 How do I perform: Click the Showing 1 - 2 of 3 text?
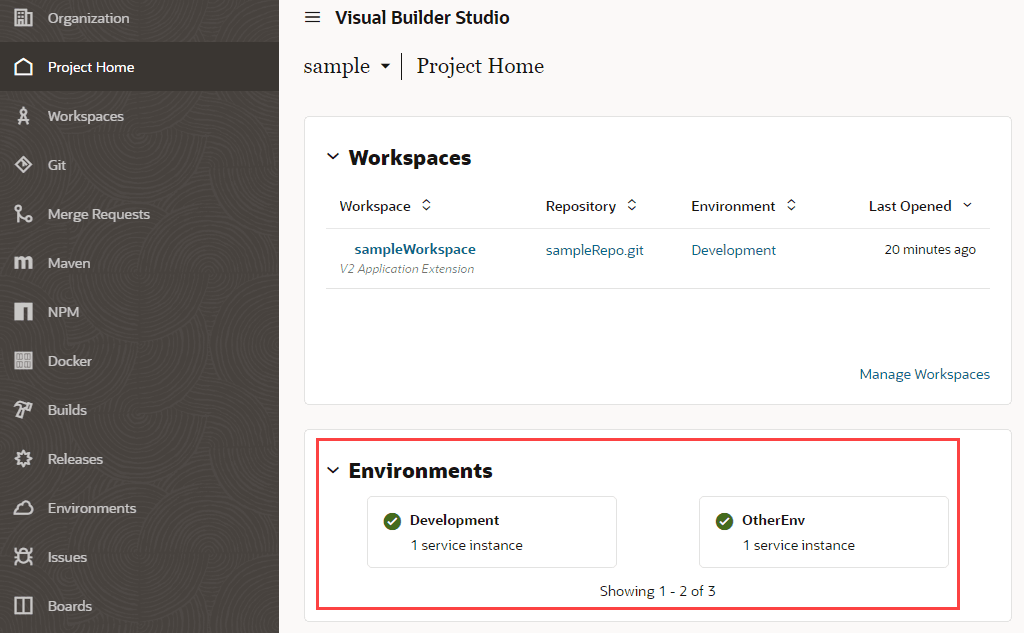[658, 591]
